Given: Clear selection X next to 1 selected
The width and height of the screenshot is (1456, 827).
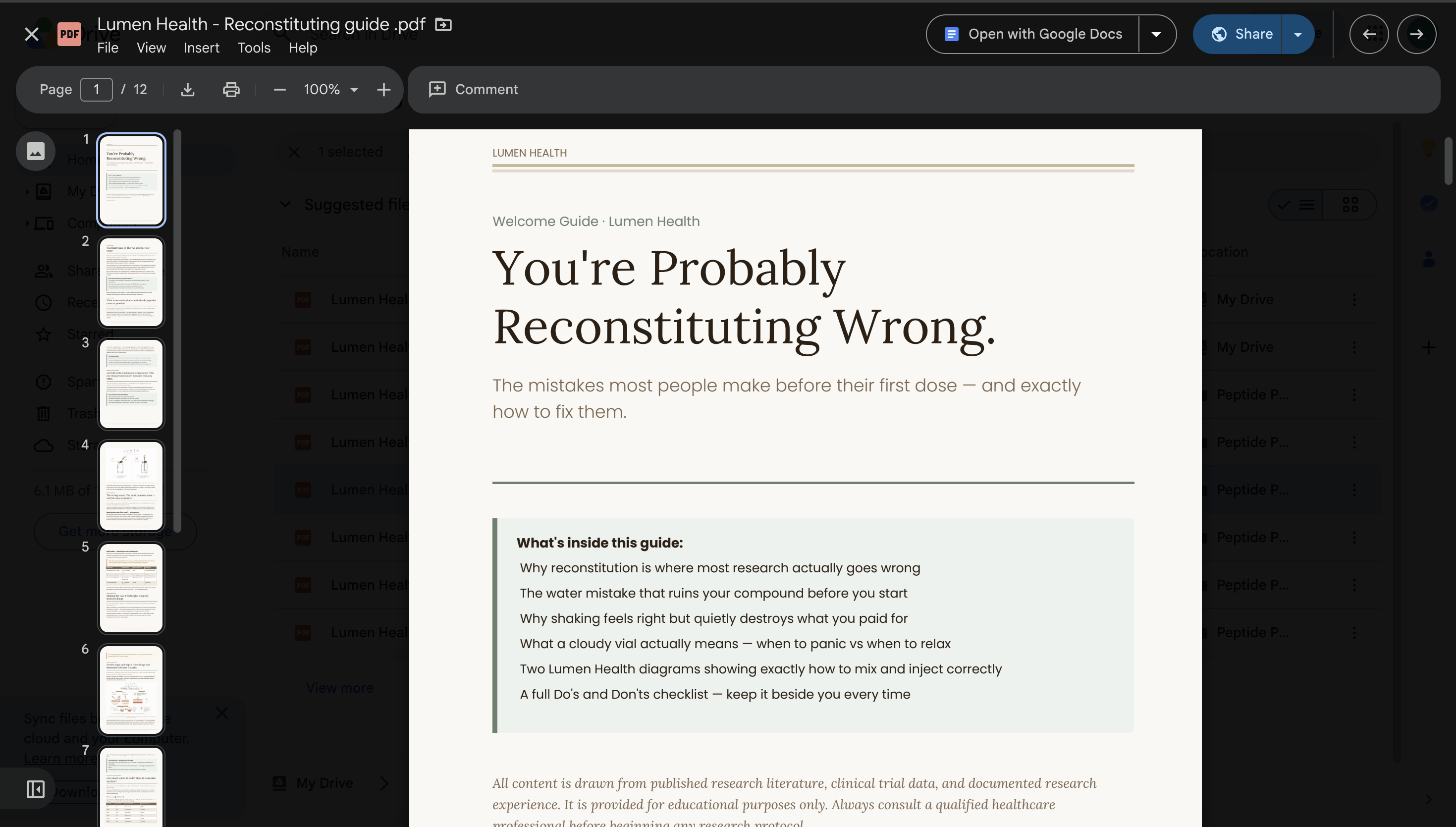Looking at the screenshot, I should pyautogui.click(x=294, y=152).
